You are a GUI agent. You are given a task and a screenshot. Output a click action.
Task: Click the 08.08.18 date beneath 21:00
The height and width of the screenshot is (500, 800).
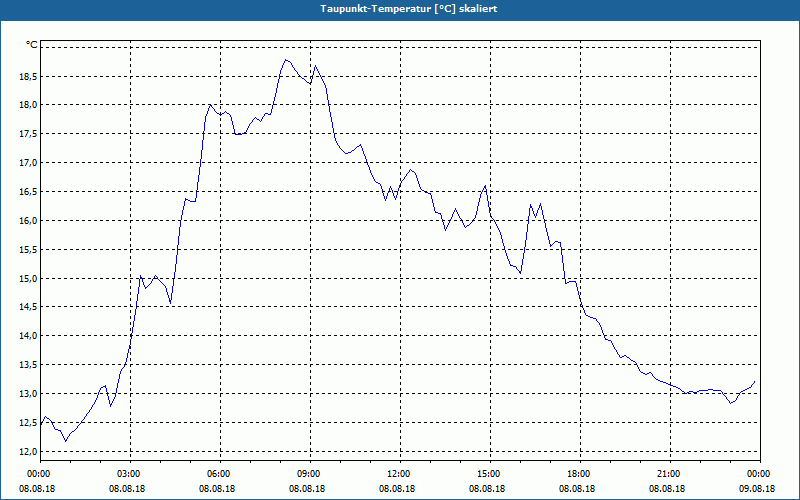667,488
